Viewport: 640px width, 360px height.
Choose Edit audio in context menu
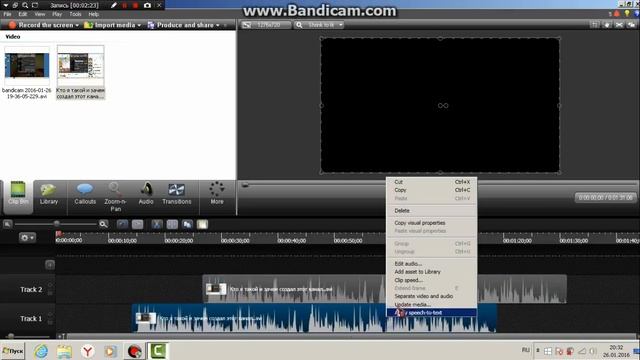click(x=431, y=264)
